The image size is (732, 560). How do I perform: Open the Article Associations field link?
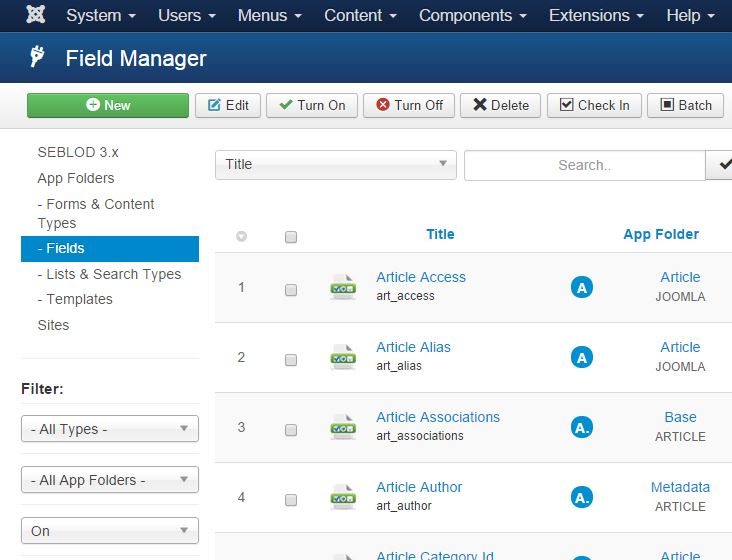(438, 417)
